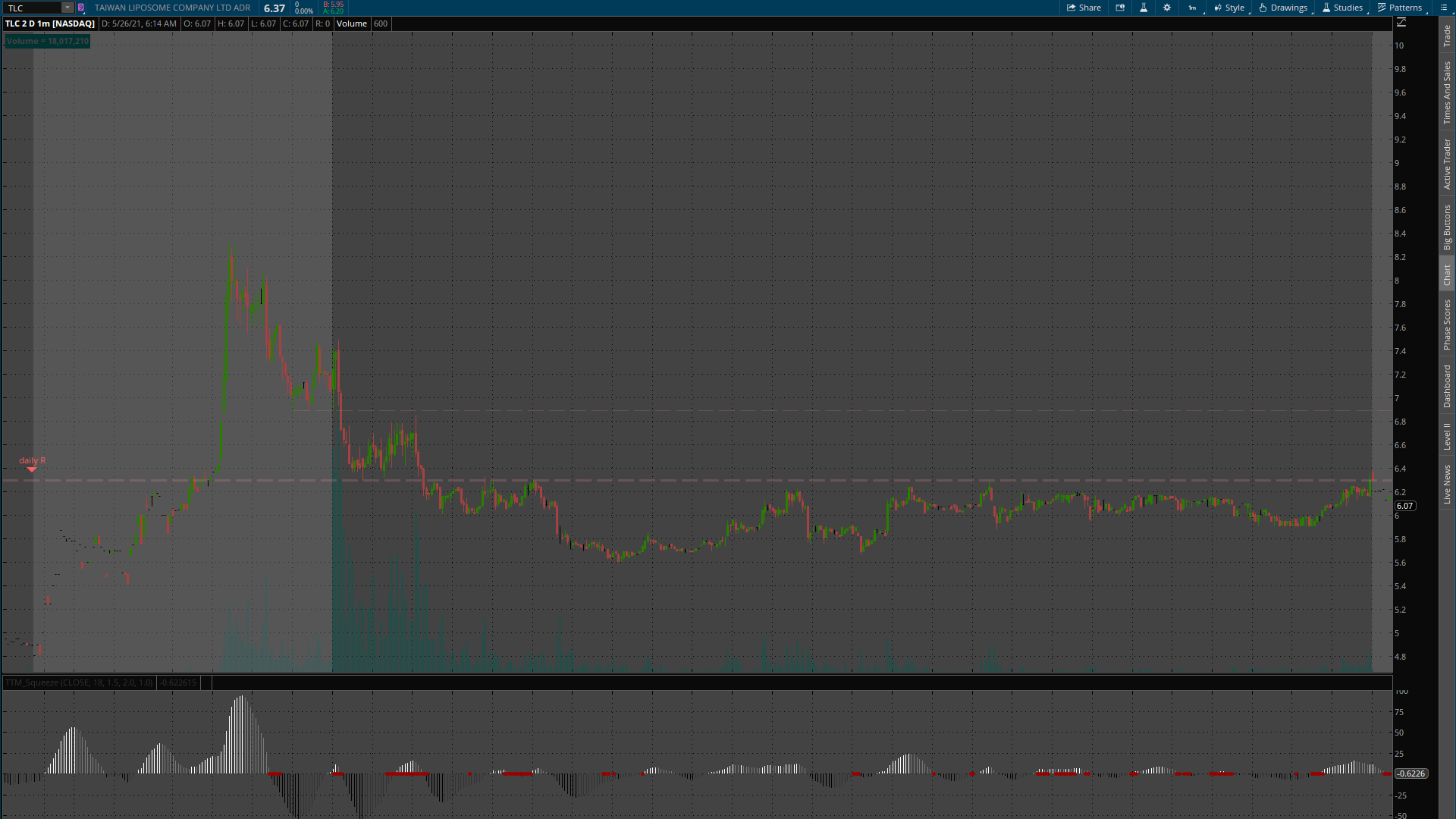Click the TLC symbol input field
The image size is (1456, 819).
32,8
